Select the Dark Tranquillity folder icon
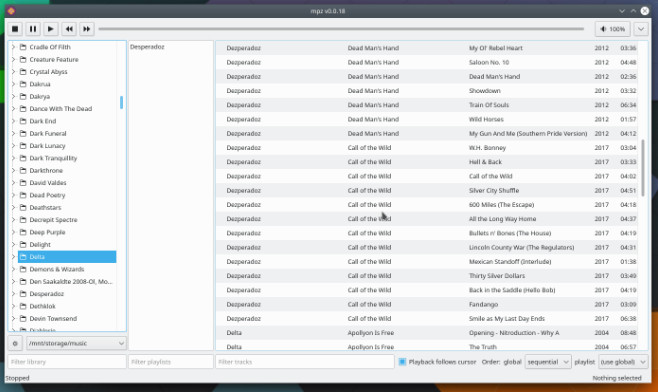This screenshot has width=658, height=392. pos(24,158)
